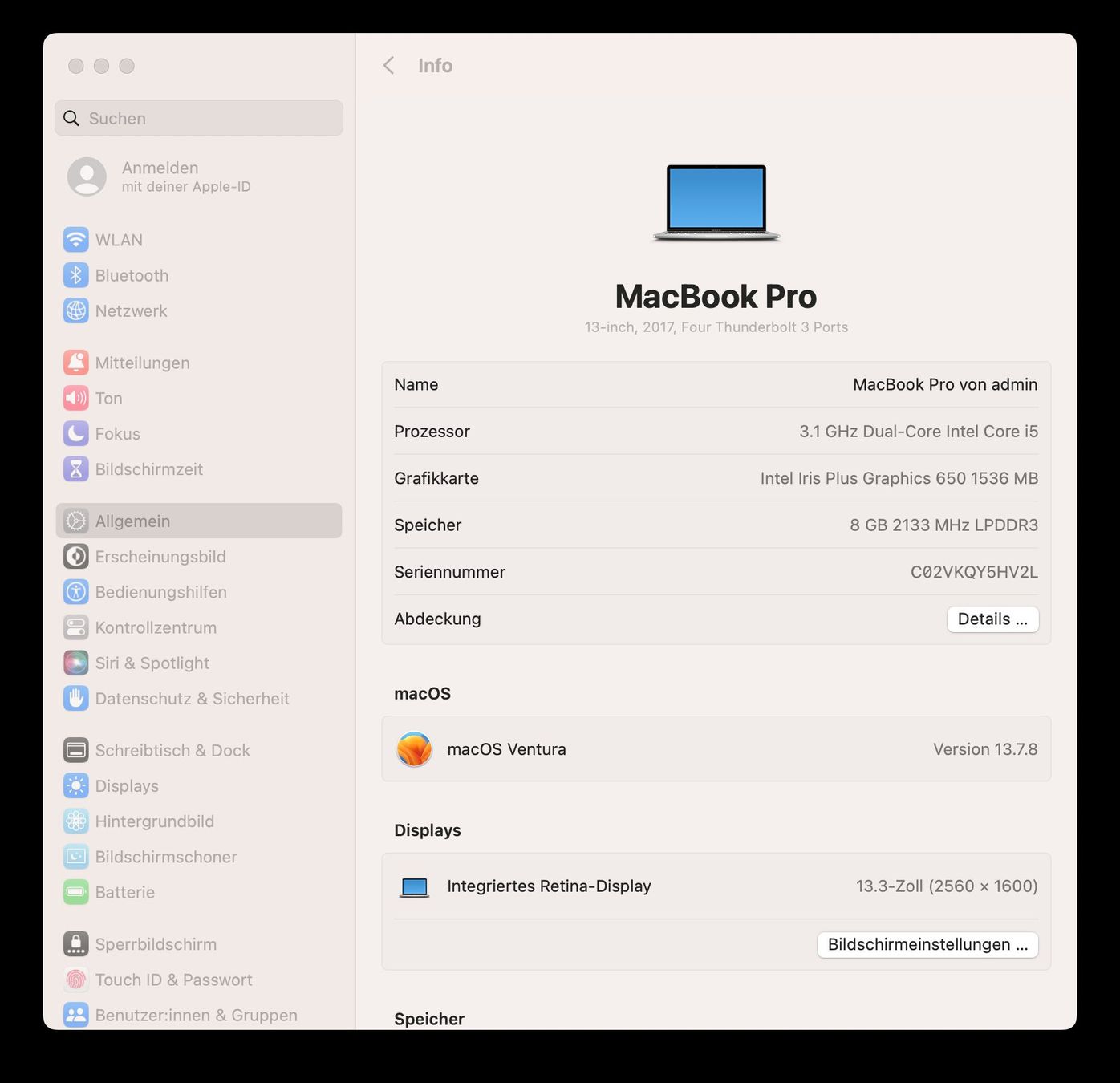This screenshot has height=1083, width=1120.
Task: Click the MacBook Pro von admin name
Action: (945, 384)
